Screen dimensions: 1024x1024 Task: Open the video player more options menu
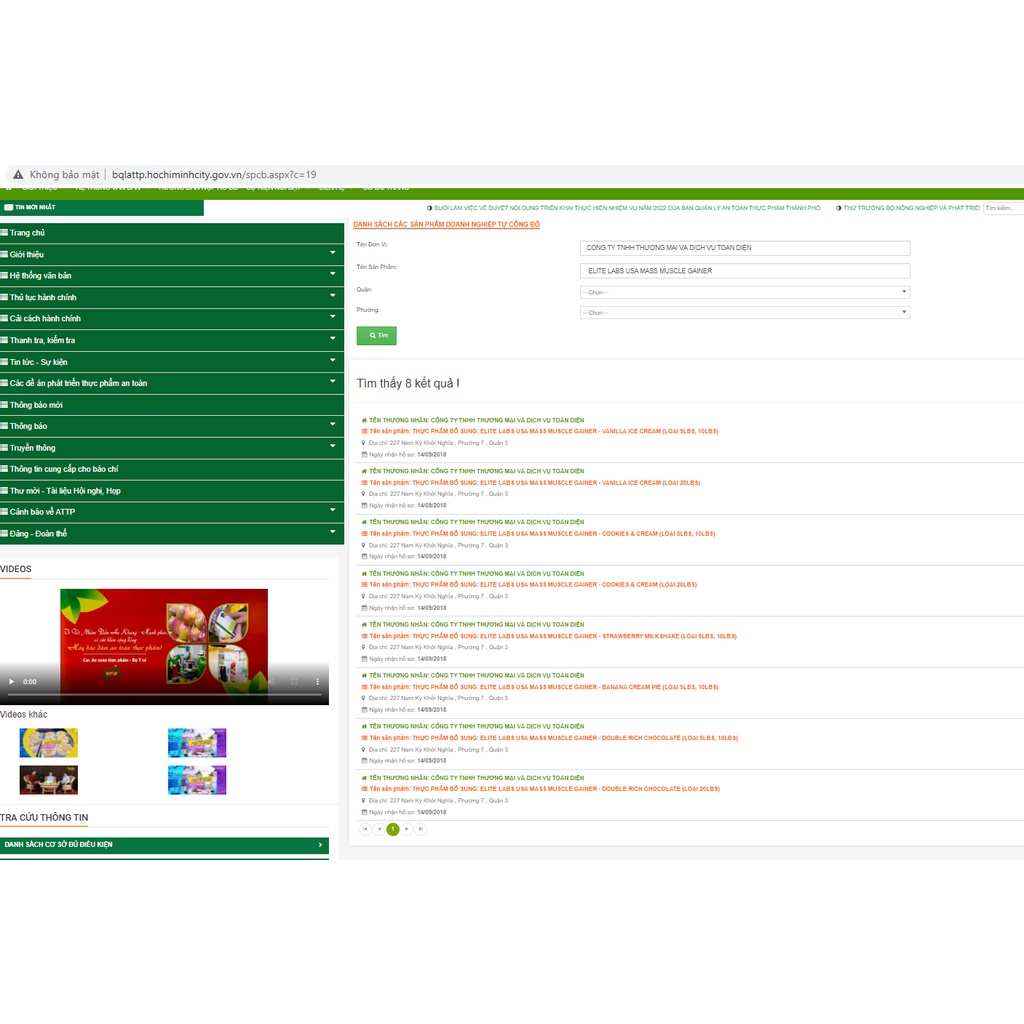[318, 681]
